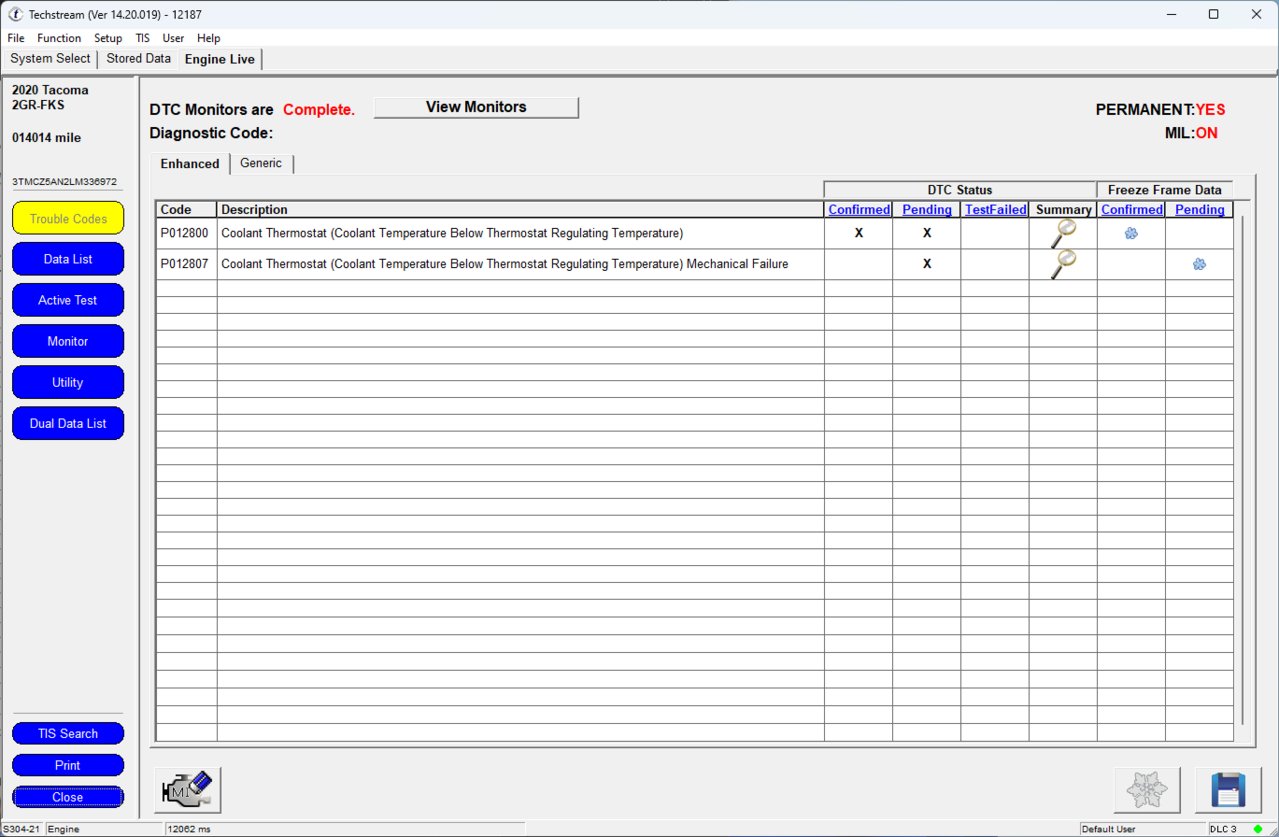Click the Freeze Frame Data Confirmed link
1279x837 pixels.
pyautogui.click(x=1132, y=210)
